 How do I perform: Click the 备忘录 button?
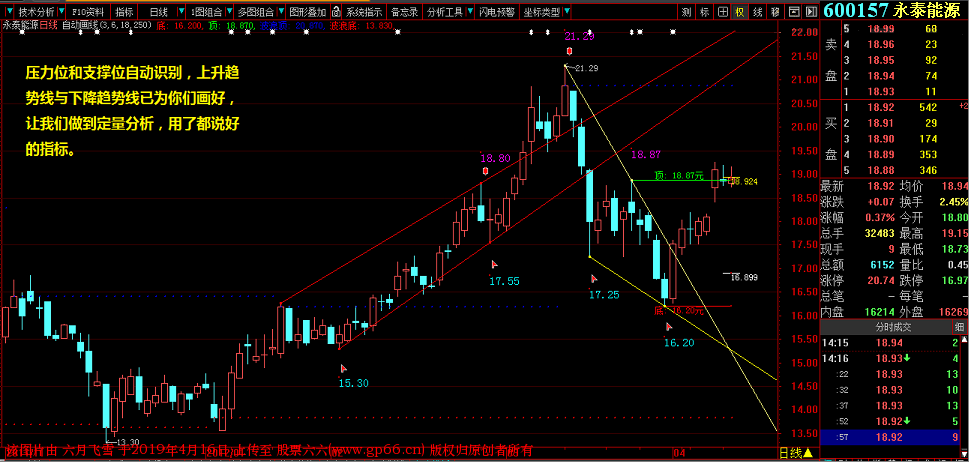[x=404, y=12]
